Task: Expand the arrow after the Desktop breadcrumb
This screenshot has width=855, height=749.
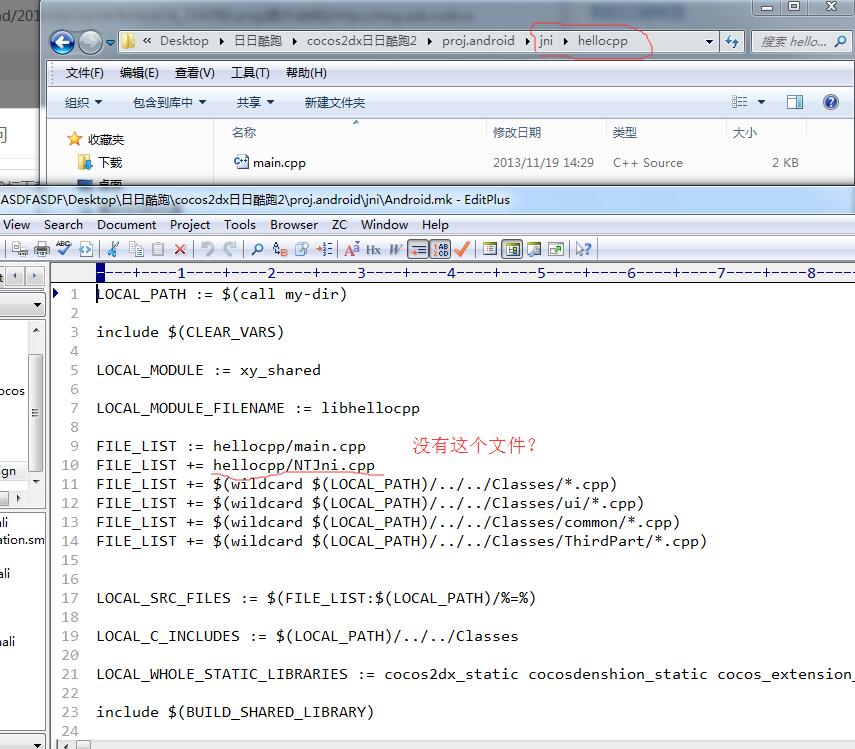Action: [x=221, y=41]
